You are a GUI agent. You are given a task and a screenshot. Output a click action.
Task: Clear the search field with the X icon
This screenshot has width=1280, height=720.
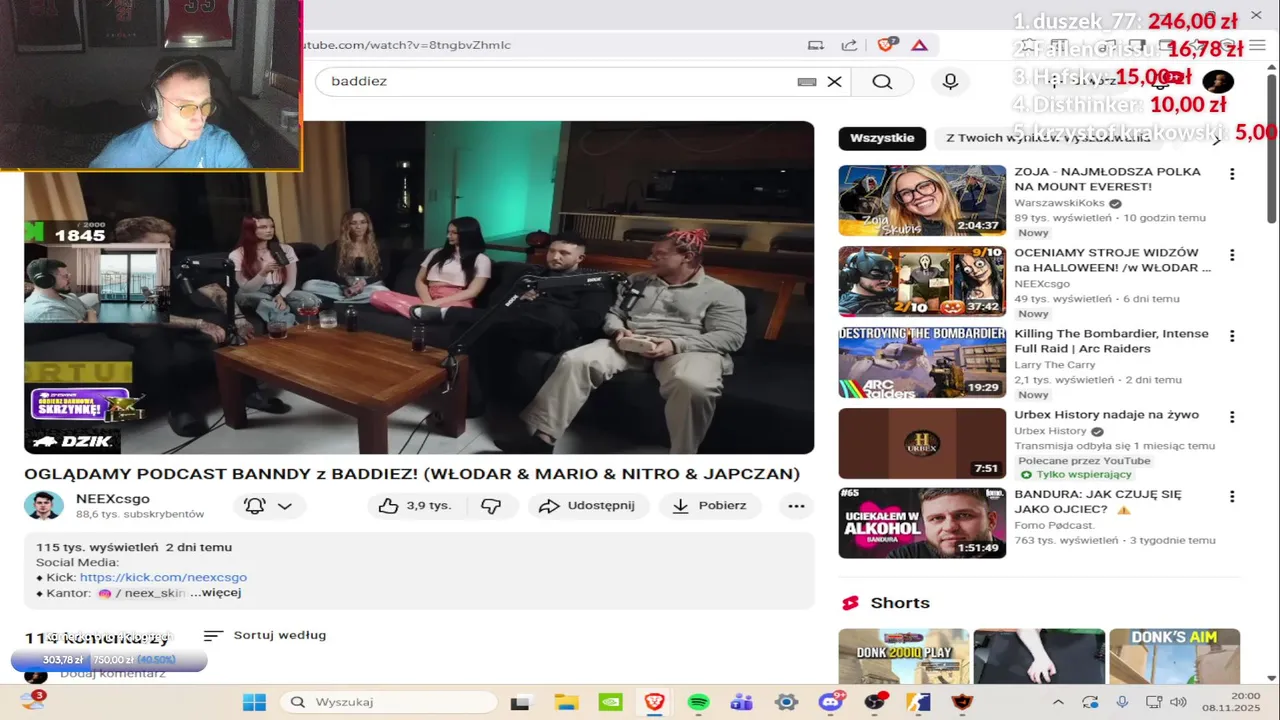pyautogui.click(x=834, y=82)
